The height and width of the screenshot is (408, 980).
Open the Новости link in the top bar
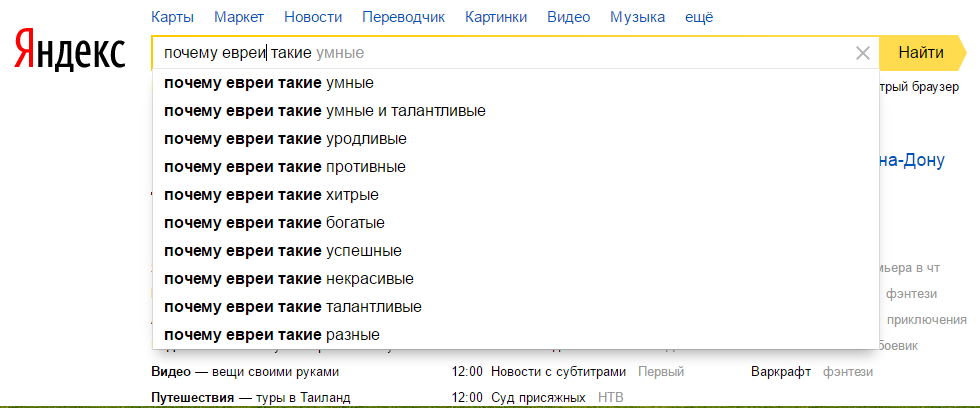coord(313,17)
